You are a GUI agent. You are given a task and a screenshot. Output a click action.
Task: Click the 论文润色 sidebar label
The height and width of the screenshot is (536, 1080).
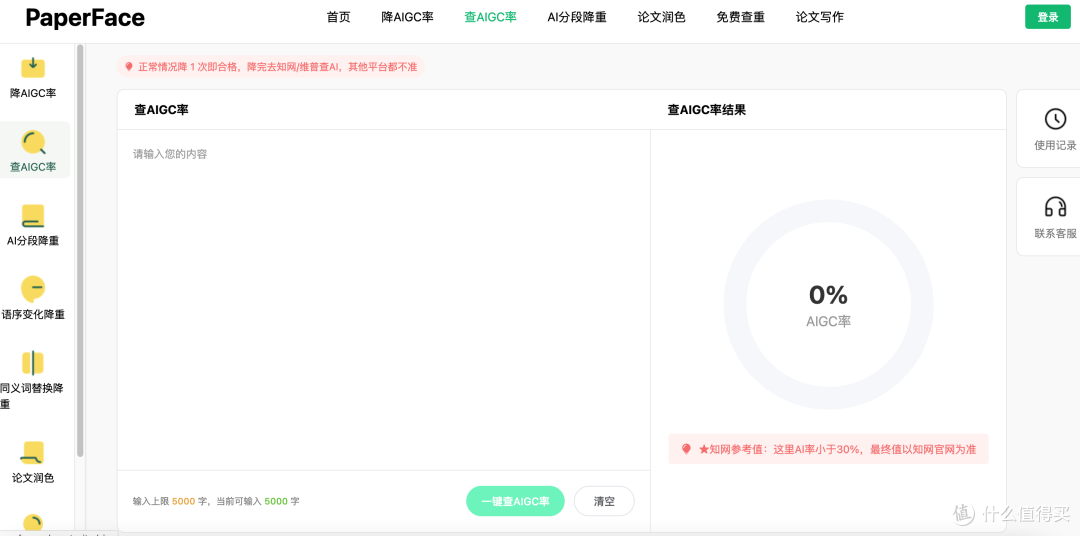click(33, 477)
